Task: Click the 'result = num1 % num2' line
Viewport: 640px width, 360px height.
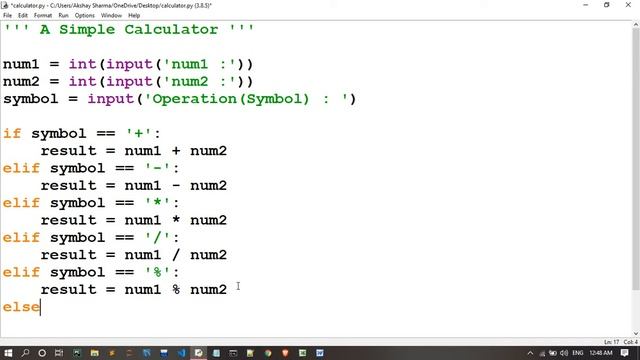Action: point(133,290)
